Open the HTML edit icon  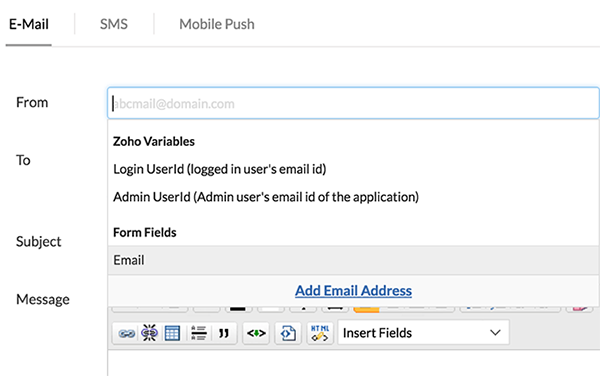coord(320,334)
